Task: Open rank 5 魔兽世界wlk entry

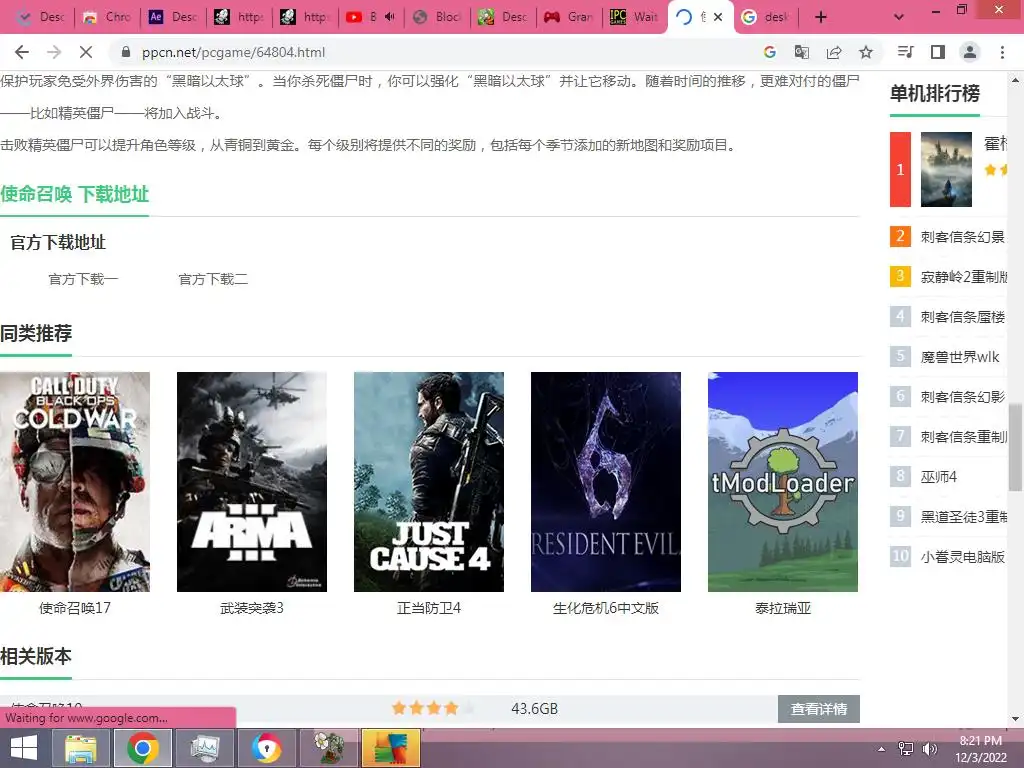Action: pyautogui.click(x=960, y=357)
